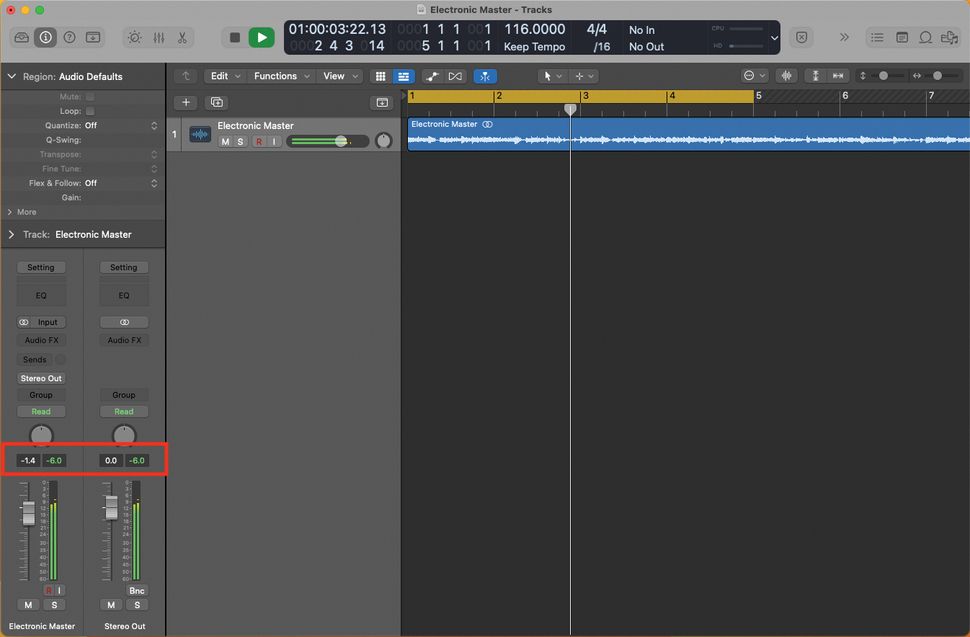Image resolution: width=970 pixels, height=637 pixels.
Task: Enable the Loop checkbox in Region inspector
Action: 89,111
